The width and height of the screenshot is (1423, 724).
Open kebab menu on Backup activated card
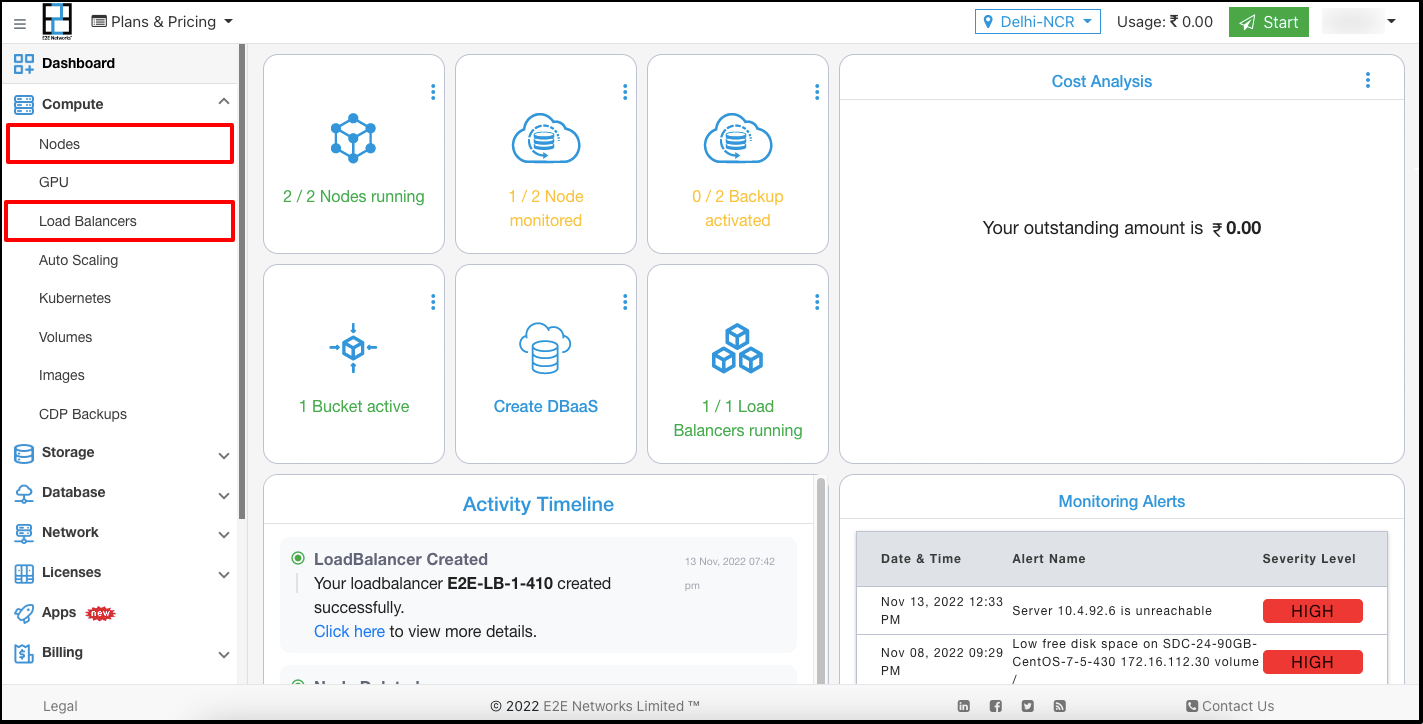click(817, 92)
